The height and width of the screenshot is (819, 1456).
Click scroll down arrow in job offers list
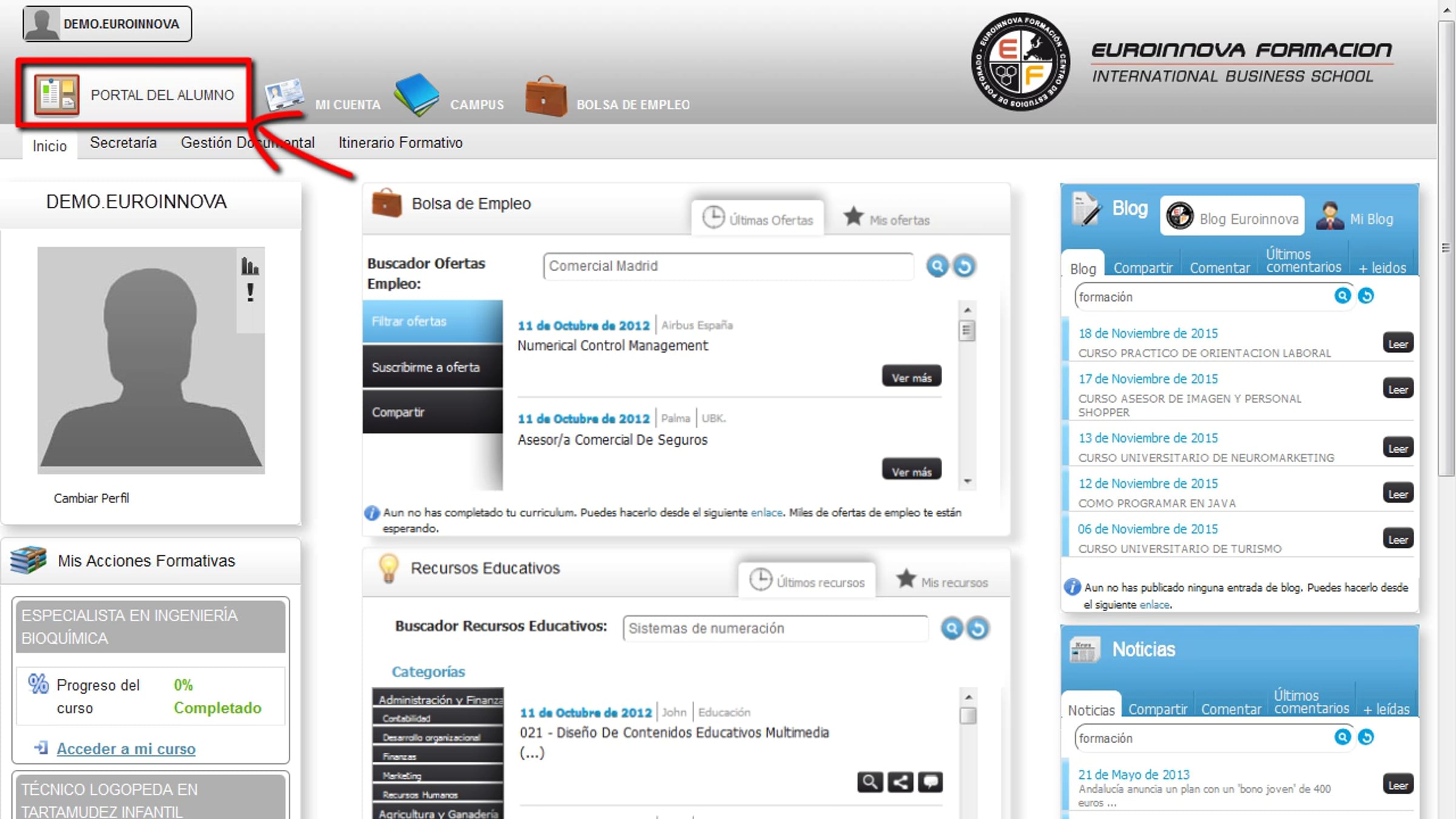click(968, 481)
